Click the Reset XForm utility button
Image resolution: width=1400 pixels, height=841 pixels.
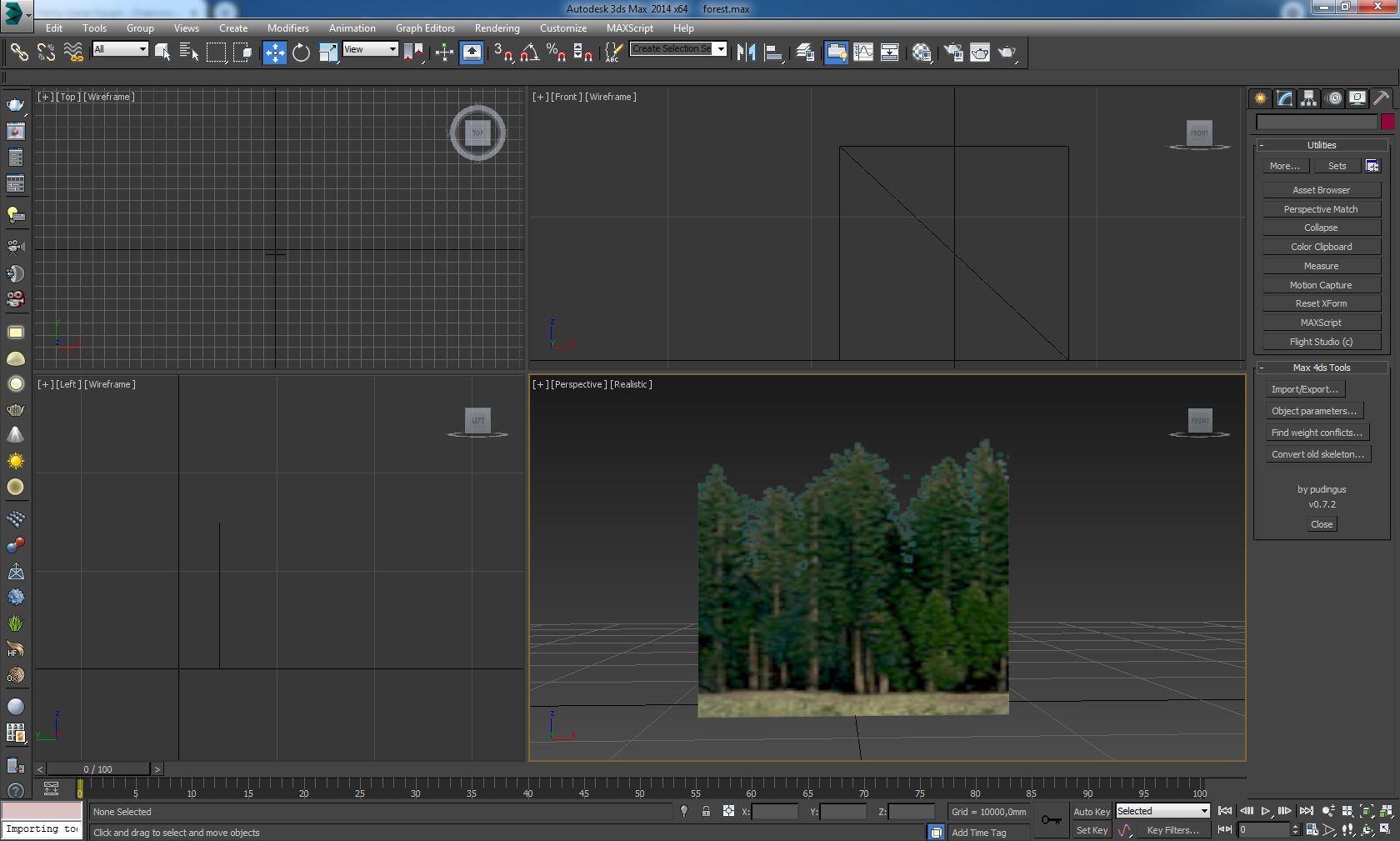point(1321,303)
